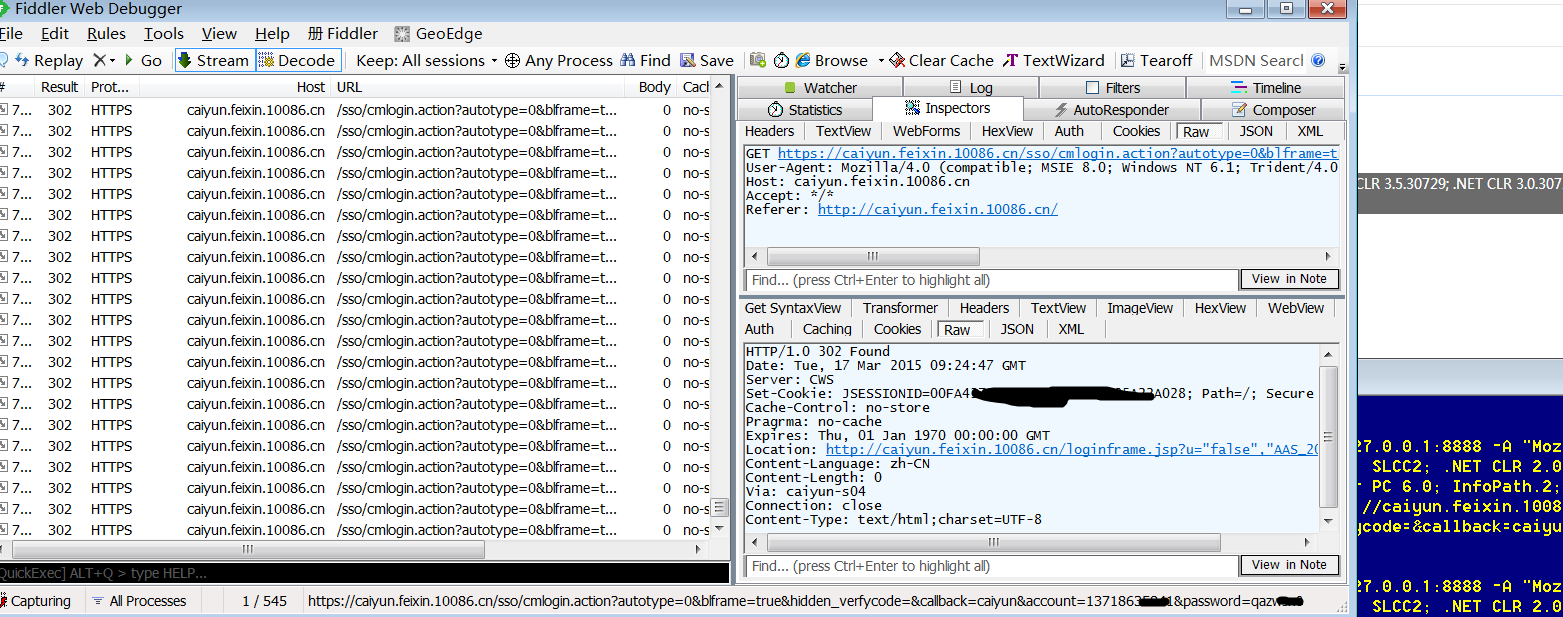The width and height of the screenshot is (1563, 617).
Task: Click the camera screenshot toolbar icon
Action: (758, 60)
